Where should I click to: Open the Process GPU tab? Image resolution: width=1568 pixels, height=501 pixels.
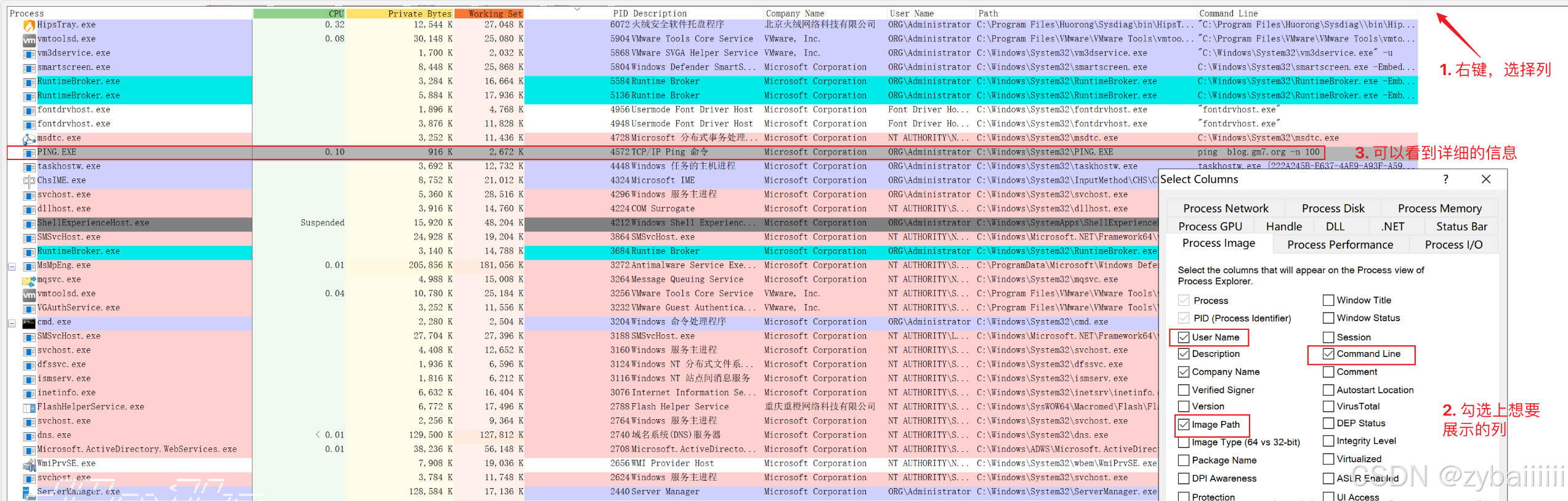[x=1210, y=226]
